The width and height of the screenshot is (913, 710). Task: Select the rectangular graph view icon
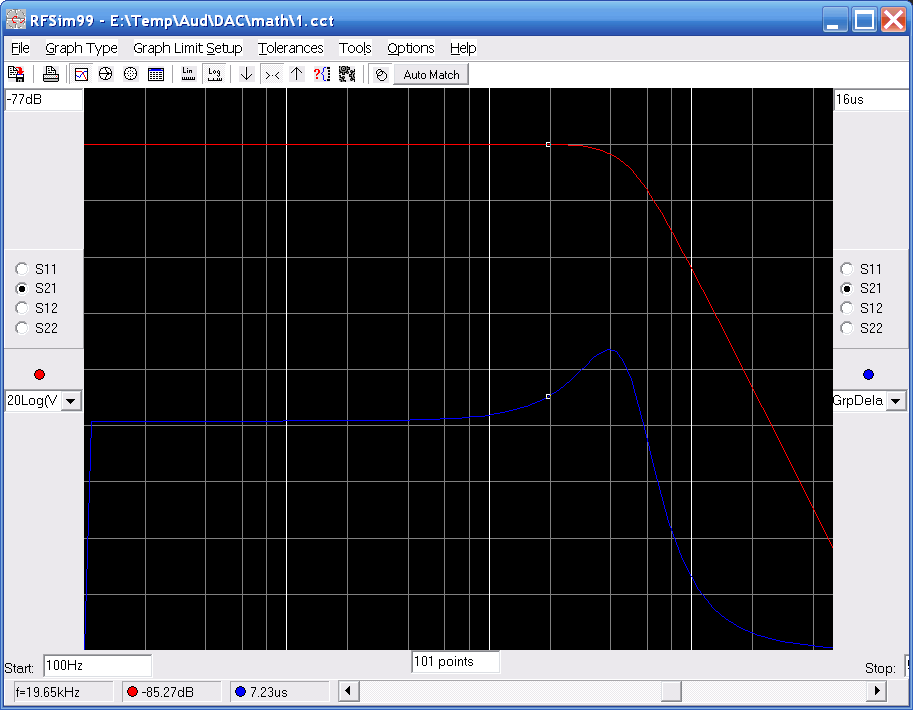[82, 74]
